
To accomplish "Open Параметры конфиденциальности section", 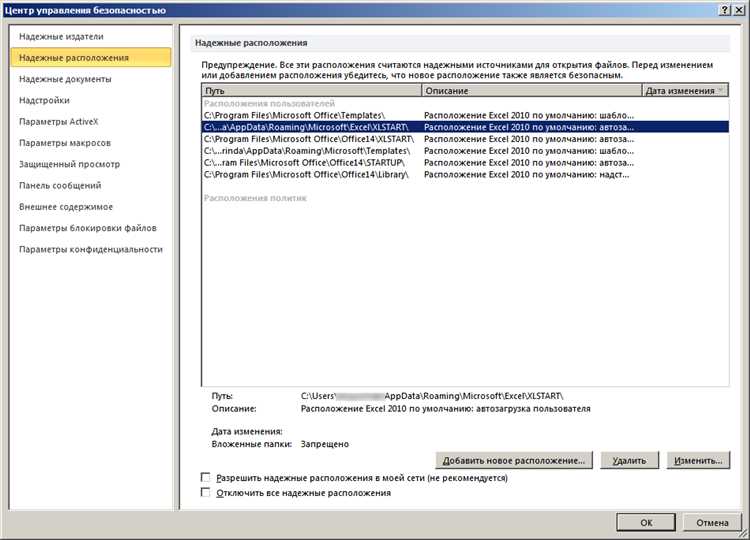I will click(90, 249).
